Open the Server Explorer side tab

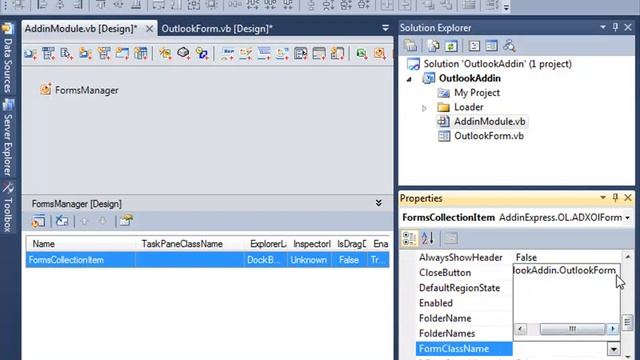coord(7,138)
